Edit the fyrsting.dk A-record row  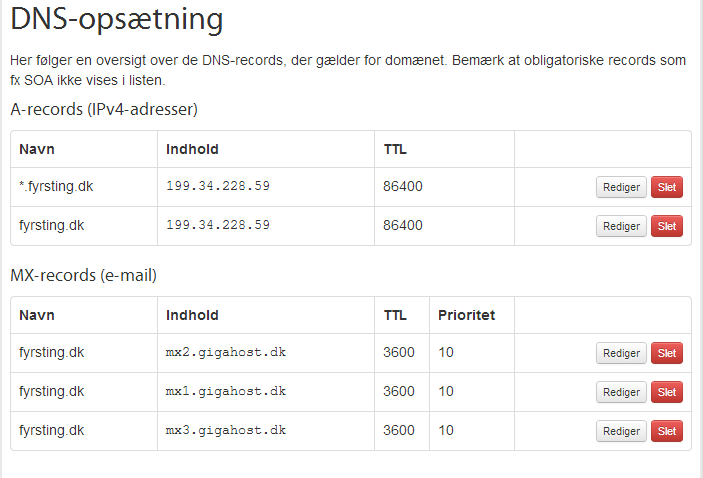pos(621,226)
